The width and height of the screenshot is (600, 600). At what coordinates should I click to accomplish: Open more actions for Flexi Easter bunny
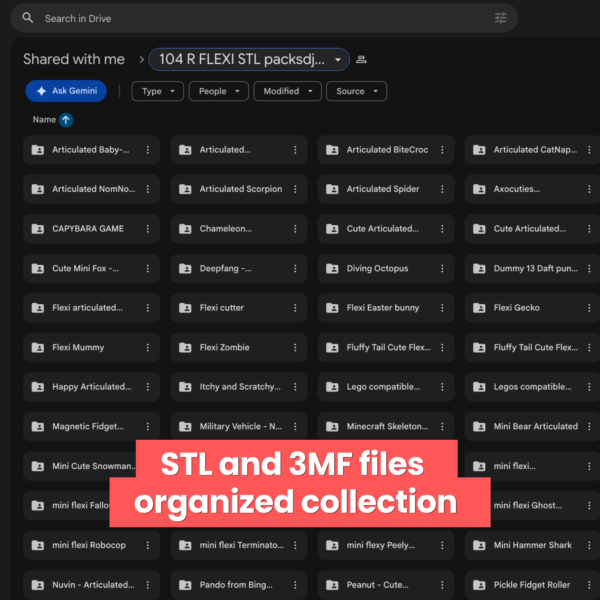442,308
